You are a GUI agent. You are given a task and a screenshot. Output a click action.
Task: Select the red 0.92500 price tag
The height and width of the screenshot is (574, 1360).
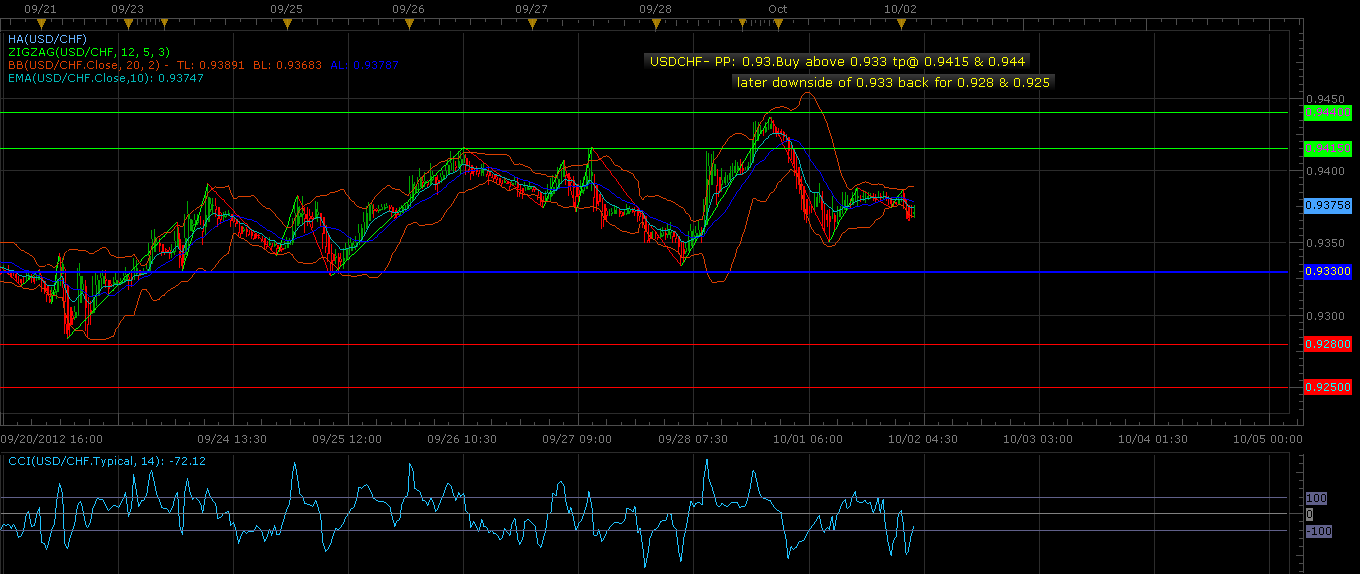pos(1328,387)
